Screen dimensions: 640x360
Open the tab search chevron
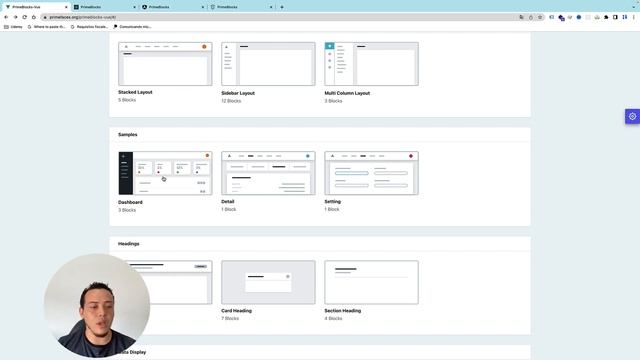point(634,7)
